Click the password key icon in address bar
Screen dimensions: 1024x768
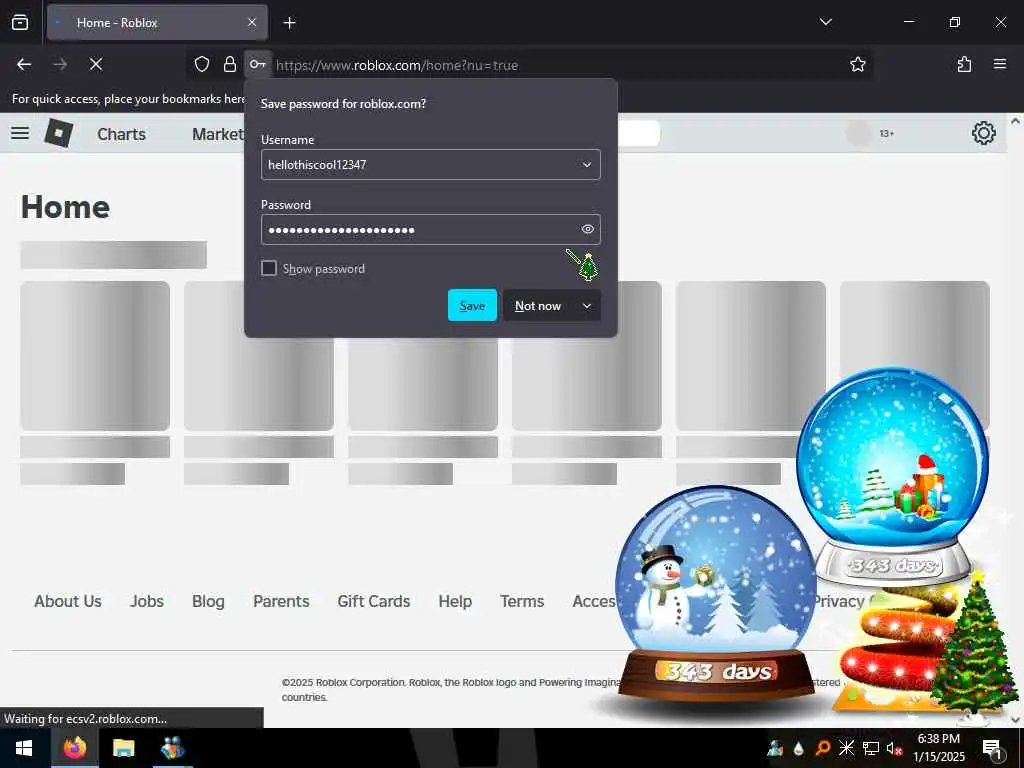click(x=258, y=64)
